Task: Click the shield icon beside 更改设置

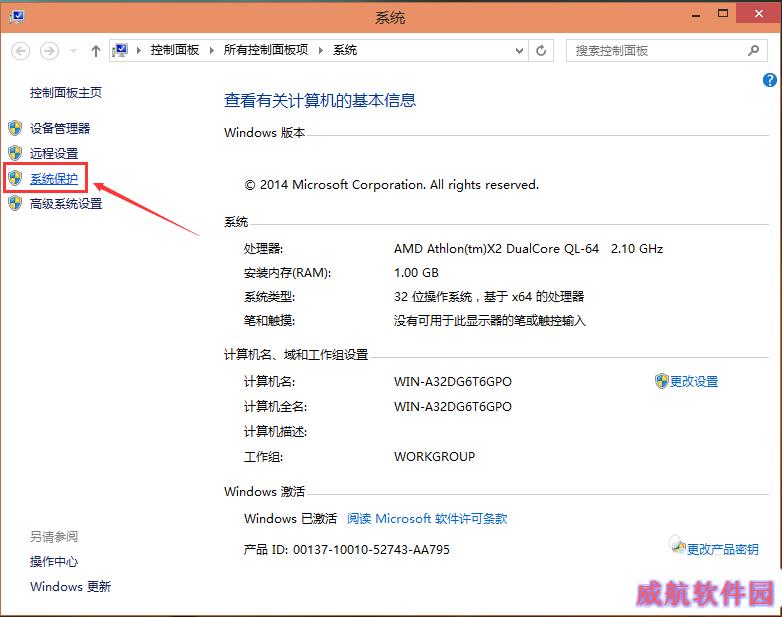Action: (x=661, y=381)
